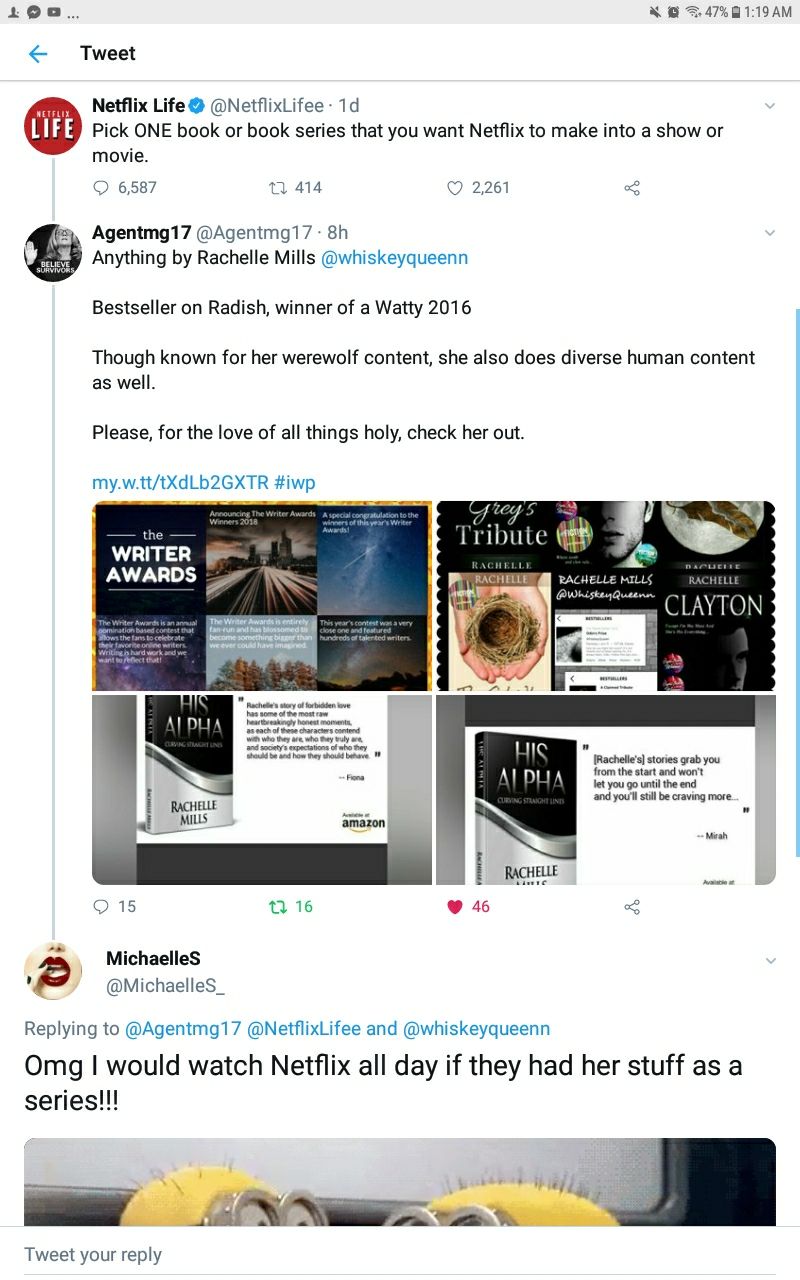View The Writer Awards image
Image resolution: width=800 pixels, height=1280 pixels.
pyautogui.click(x=262, y=595)
